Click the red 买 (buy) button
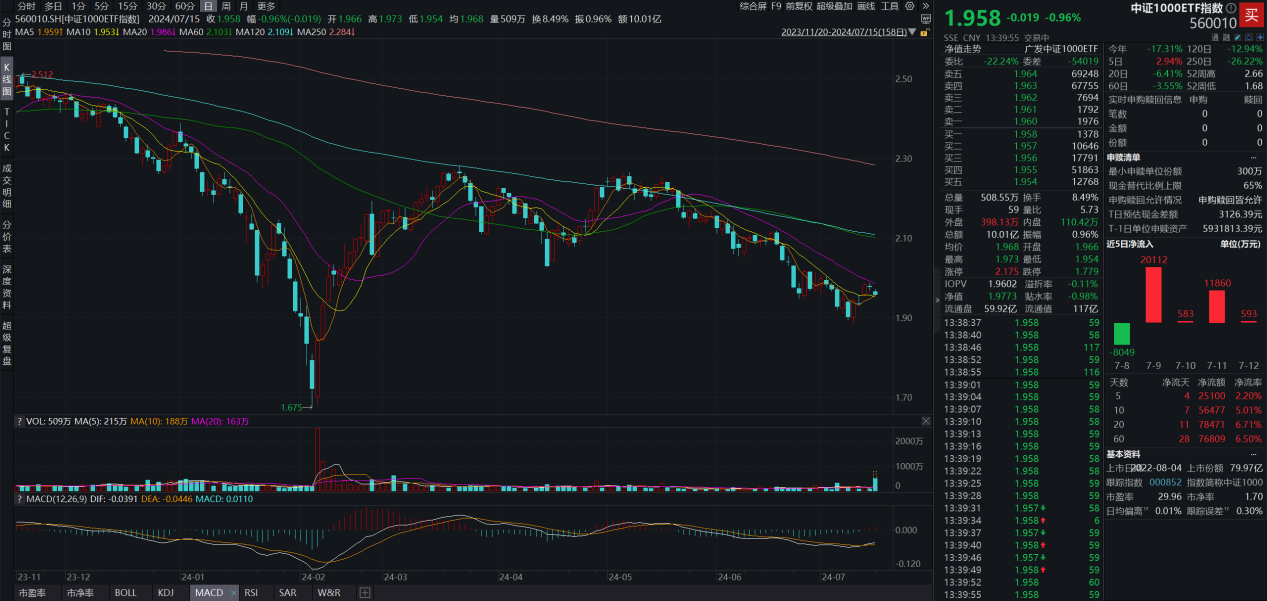Viewport: 1267px width, 601px height. coord(1251,13)
